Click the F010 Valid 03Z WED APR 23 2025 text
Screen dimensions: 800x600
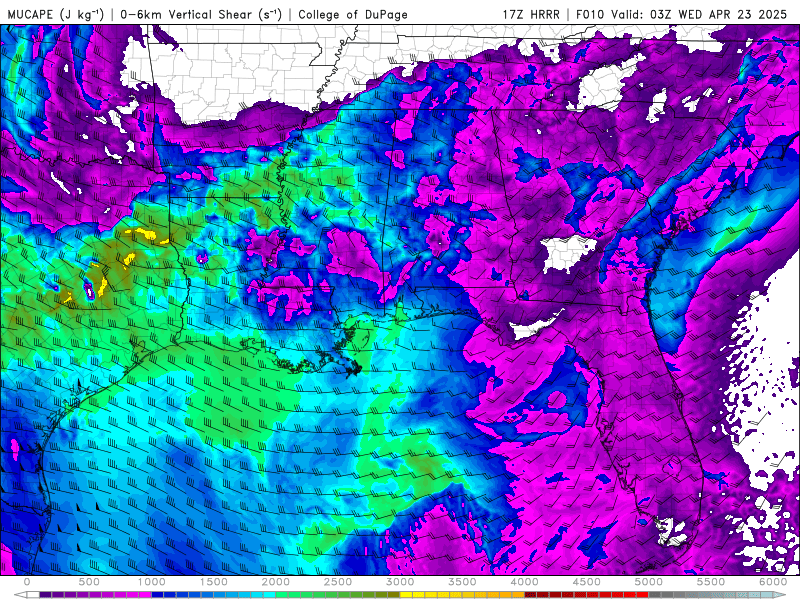click(x=682, y=14)
